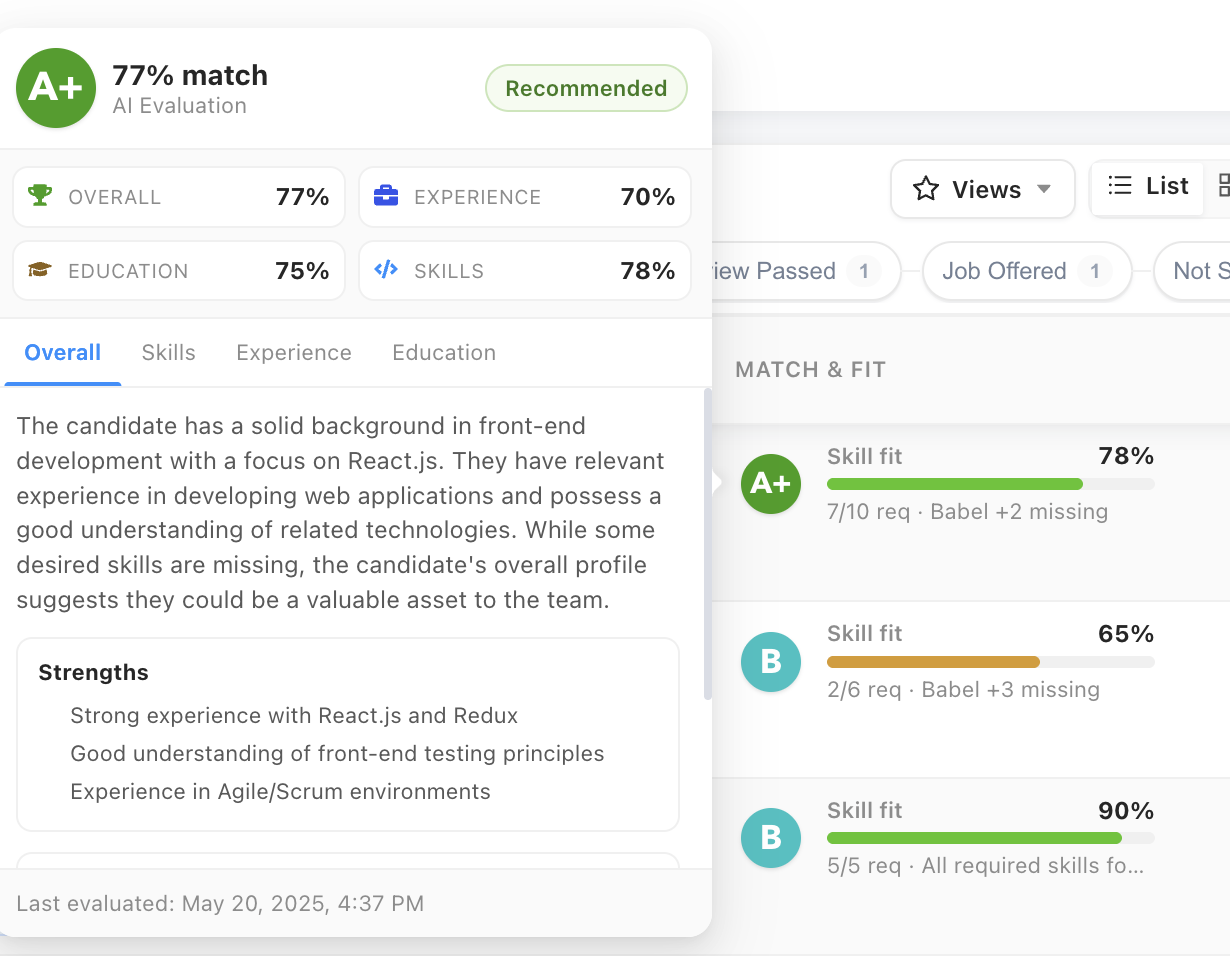1230x956 pixels.
Task: Click the teal B badge at 90% row
Action: (771, 838)
